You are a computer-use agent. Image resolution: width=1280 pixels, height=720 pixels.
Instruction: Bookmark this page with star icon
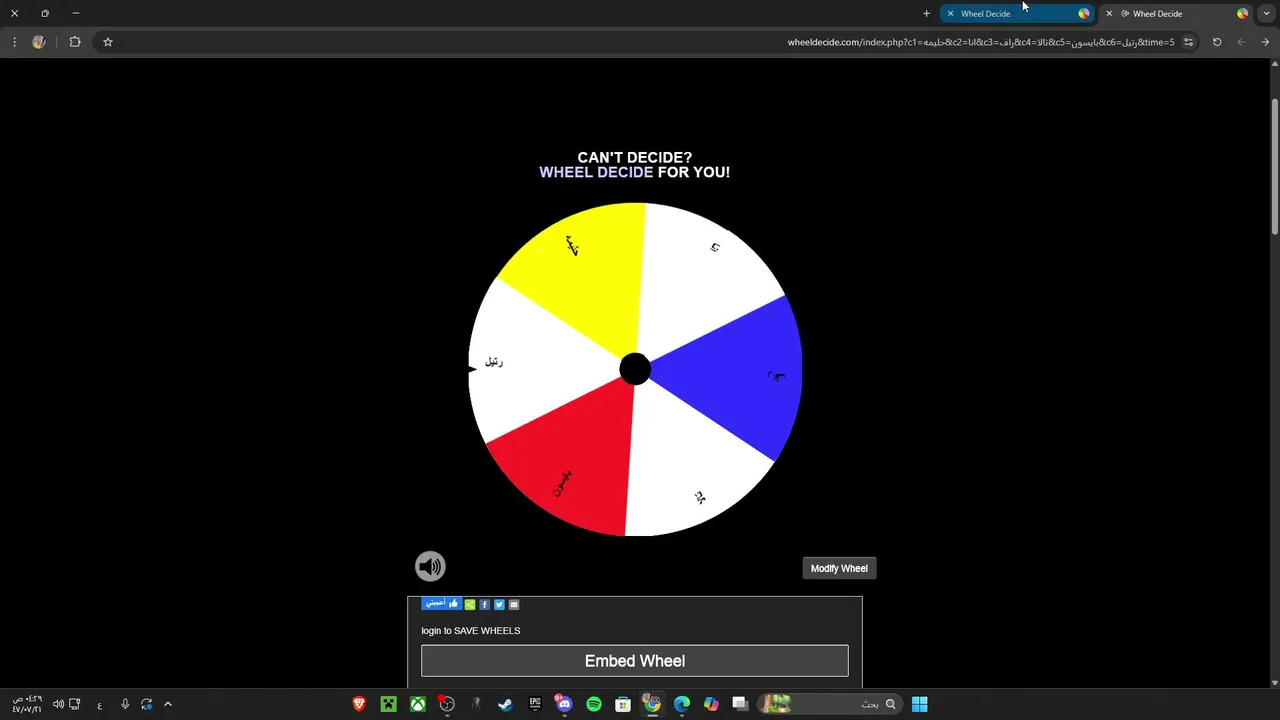coord(108,42)
